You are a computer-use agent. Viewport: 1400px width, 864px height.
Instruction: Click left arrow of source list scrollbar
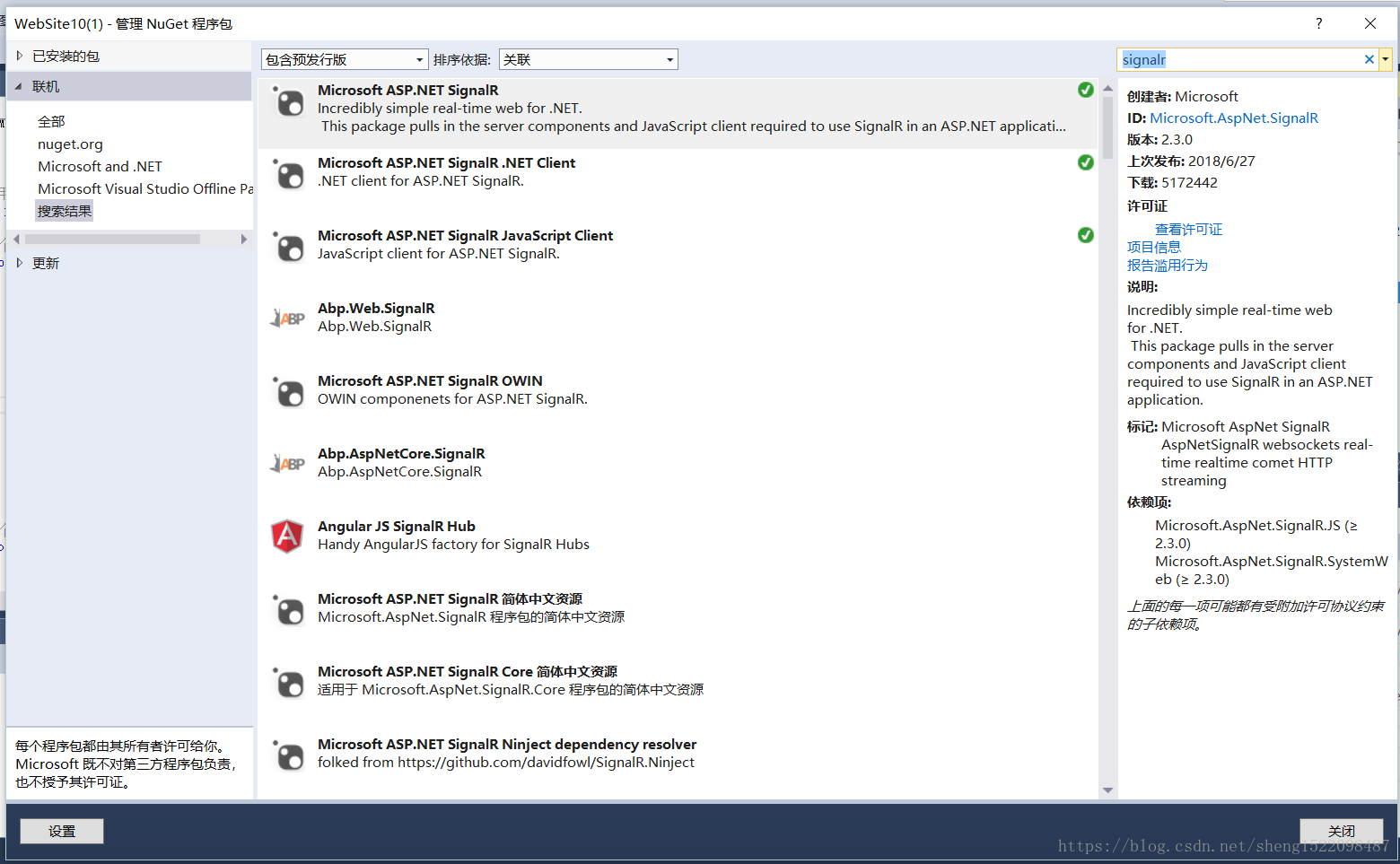(16, 240)
